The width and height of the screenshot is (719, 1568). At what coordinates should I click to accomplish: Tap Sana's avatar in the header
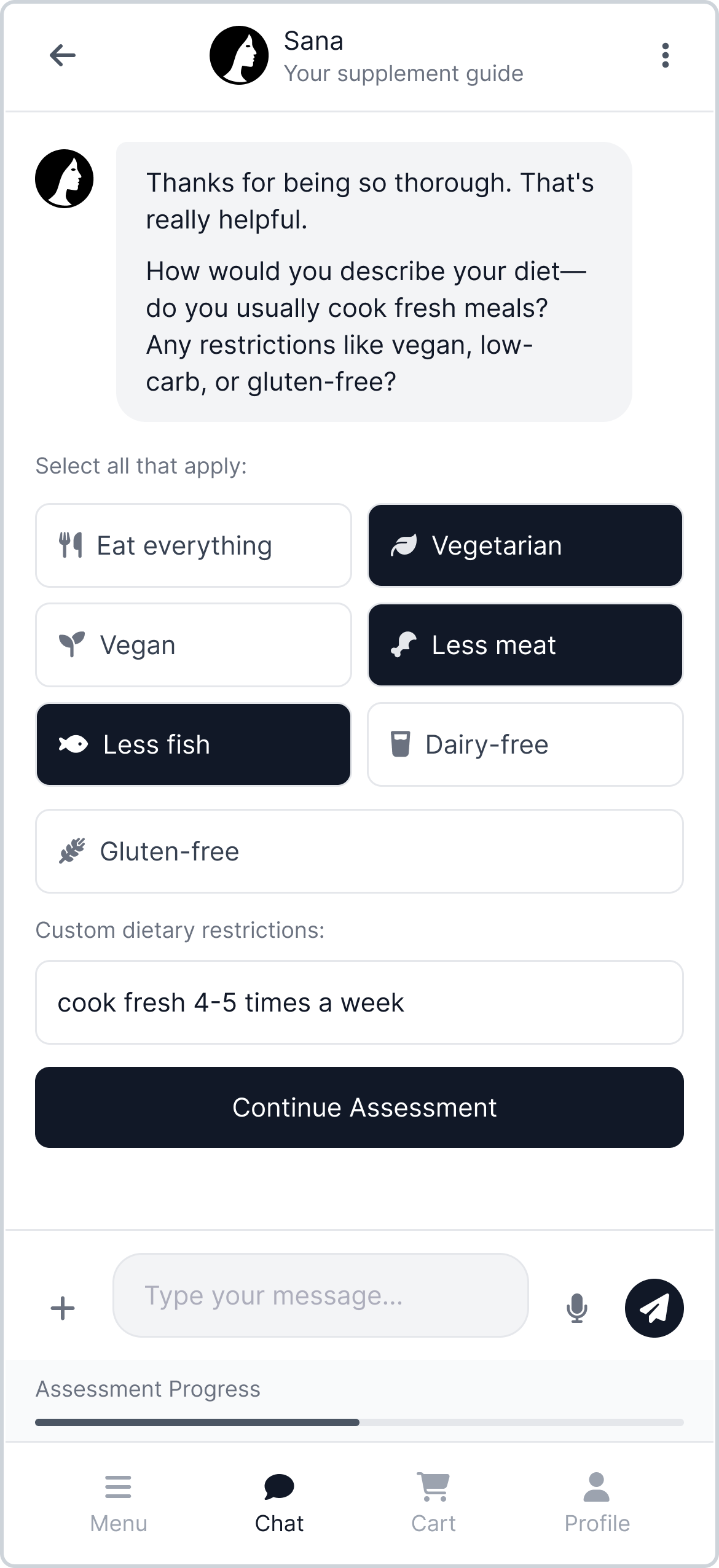(x=239, y=55)
